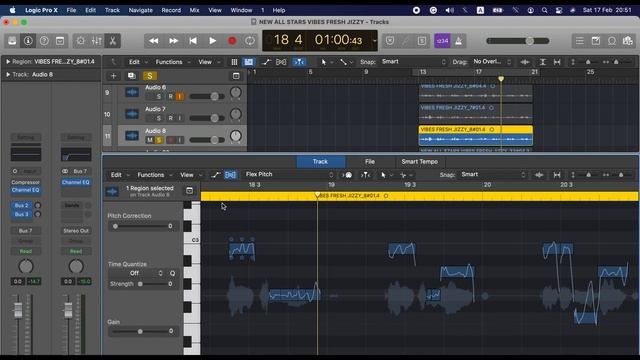Switch to the File tab in editor
Screen dimensions: 640x360
click(x=370, y=162)
